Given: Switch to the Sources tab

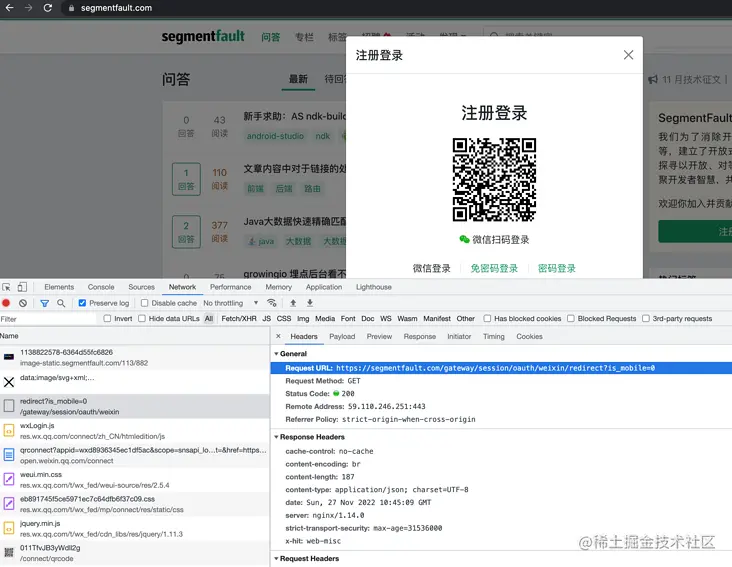Looking at the screenshot, I should point(141,287).
